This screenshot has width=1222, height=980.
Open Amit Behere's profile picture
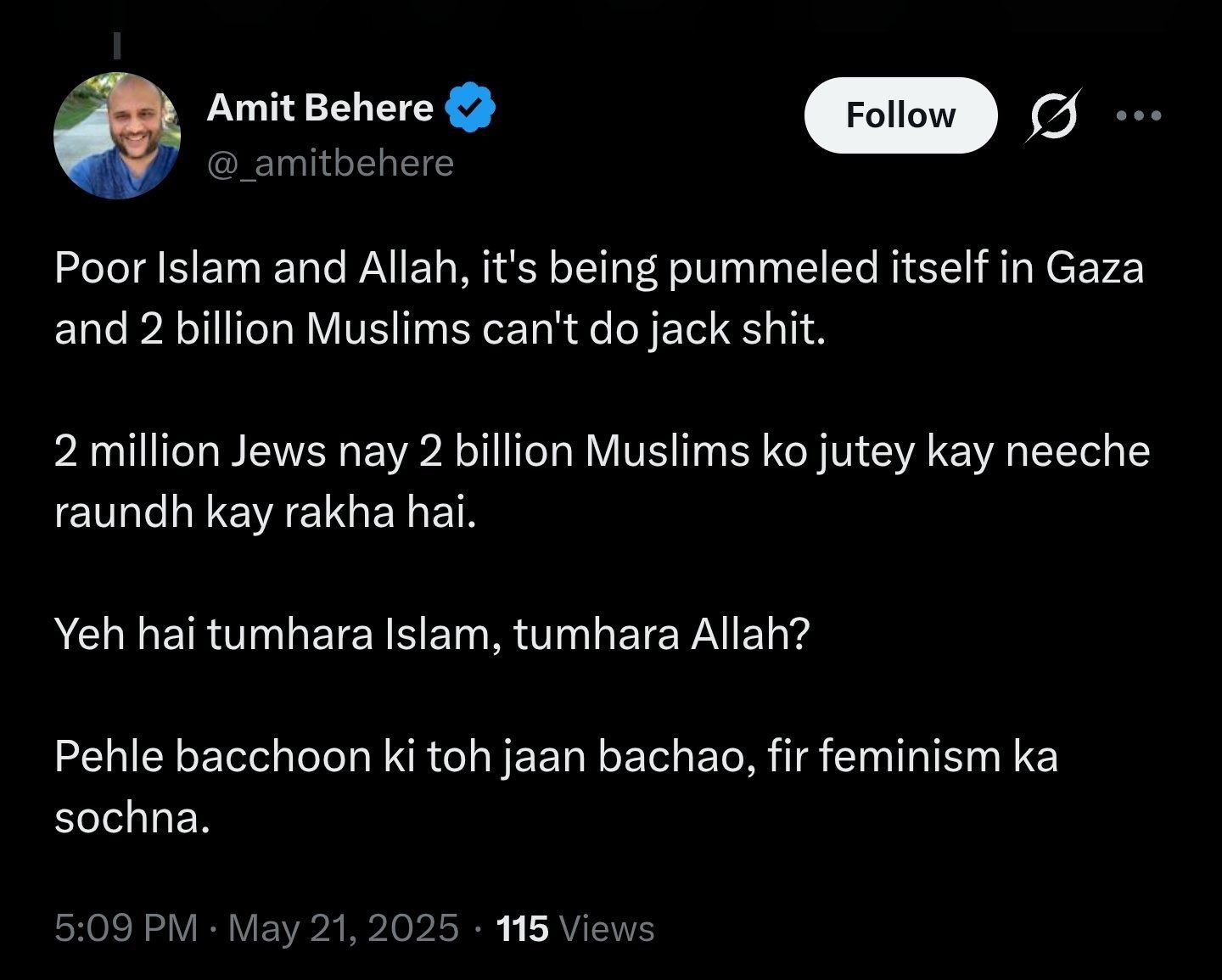coord(117,135)
